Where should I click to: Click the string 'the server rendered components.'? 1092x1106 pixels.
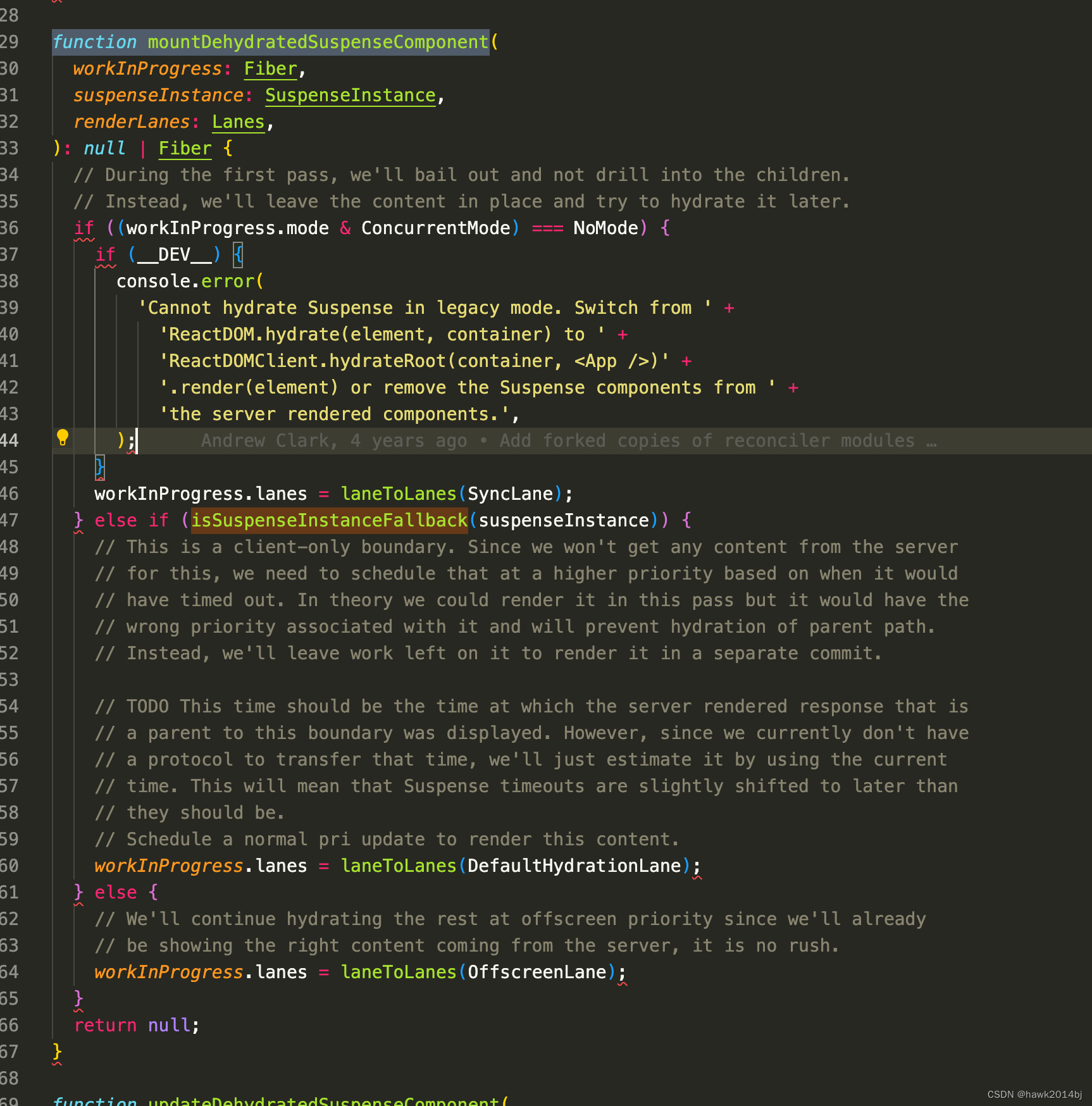point(334,414)
